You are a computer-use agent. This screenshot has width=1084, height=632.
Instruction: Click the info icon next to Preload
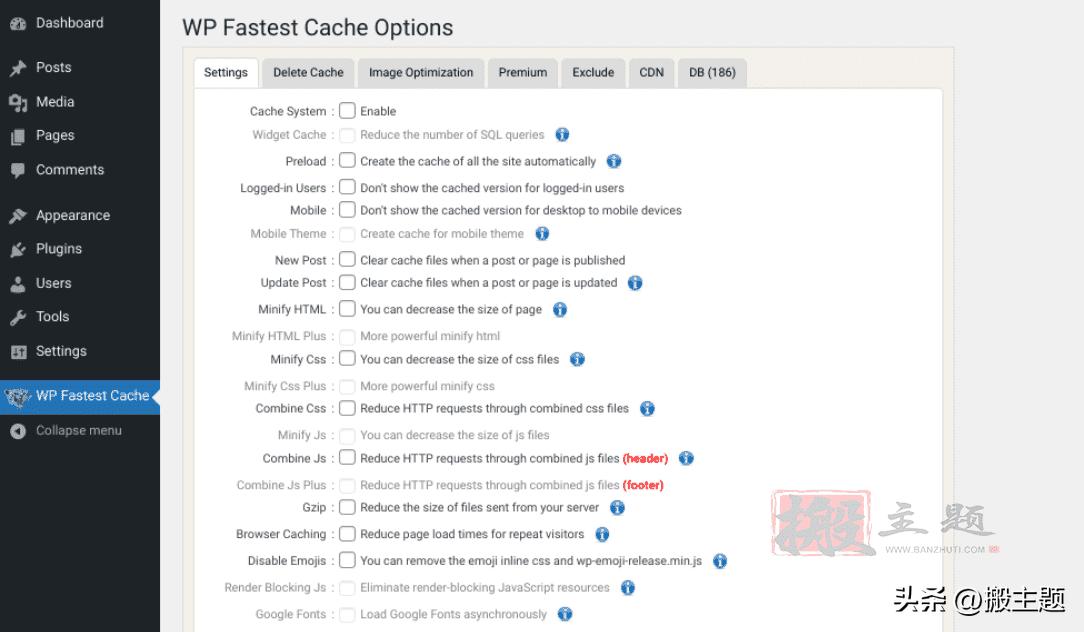614,161
